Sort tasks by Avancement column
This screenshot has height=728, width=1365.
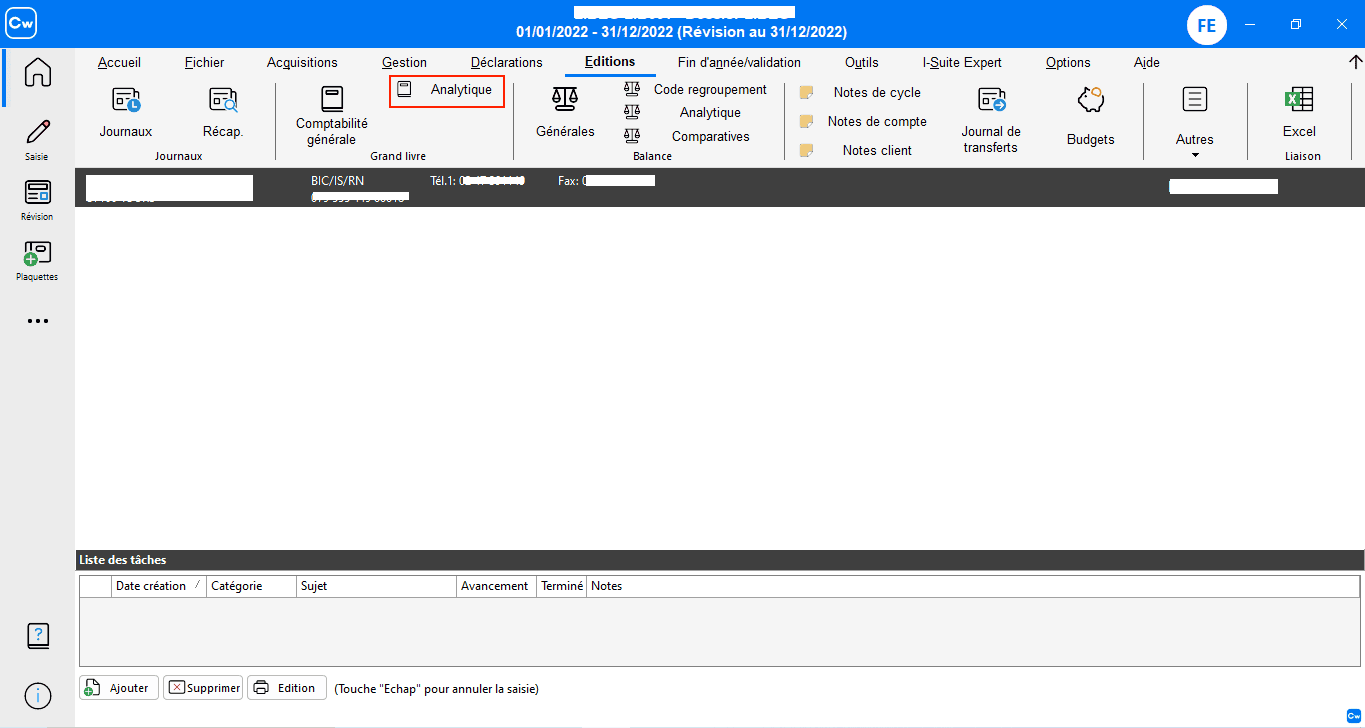click(x=496, y=586)
